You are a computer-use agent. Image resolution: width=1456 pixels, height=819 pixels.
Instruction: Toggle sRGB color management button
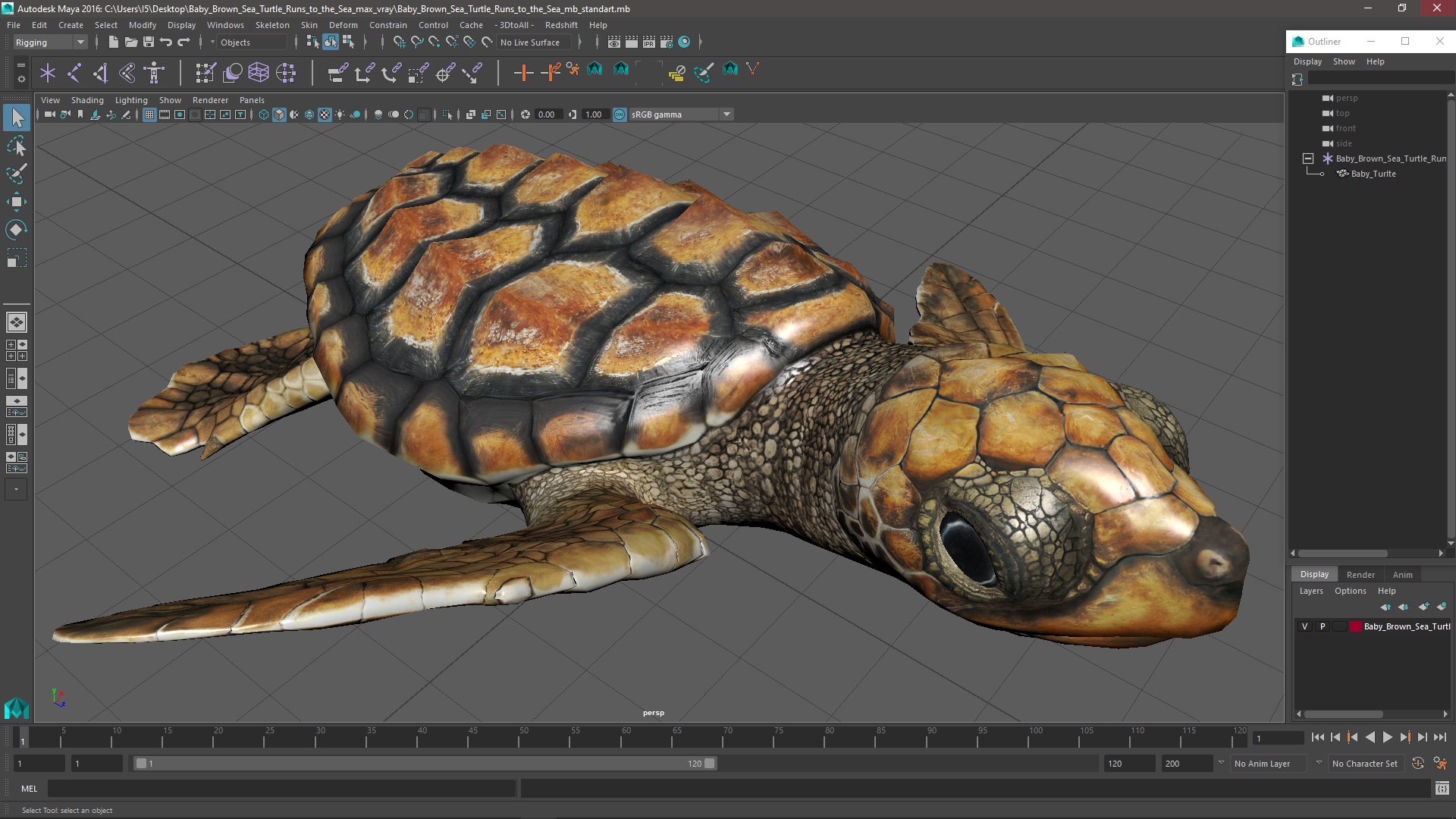point(620,115)
